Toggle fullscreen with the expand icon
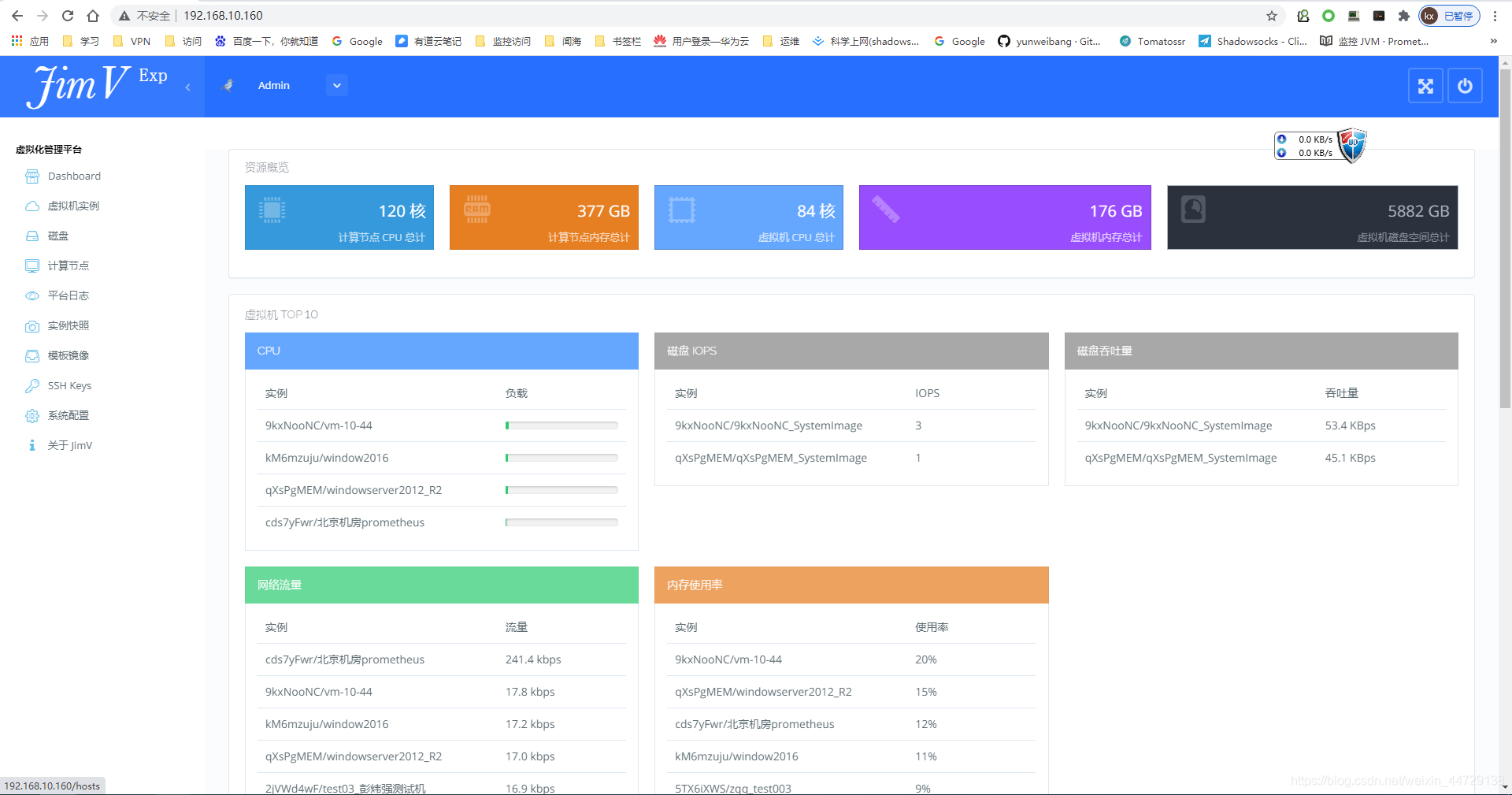1512x795 pixels. point(1425,86)
